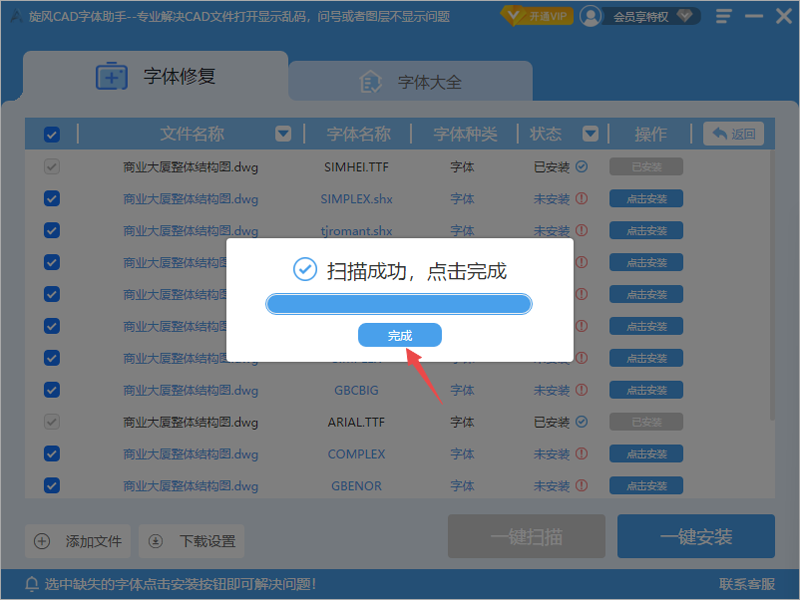Uncheck the ARIAL.TTF row checkbox

pos(51,421)
